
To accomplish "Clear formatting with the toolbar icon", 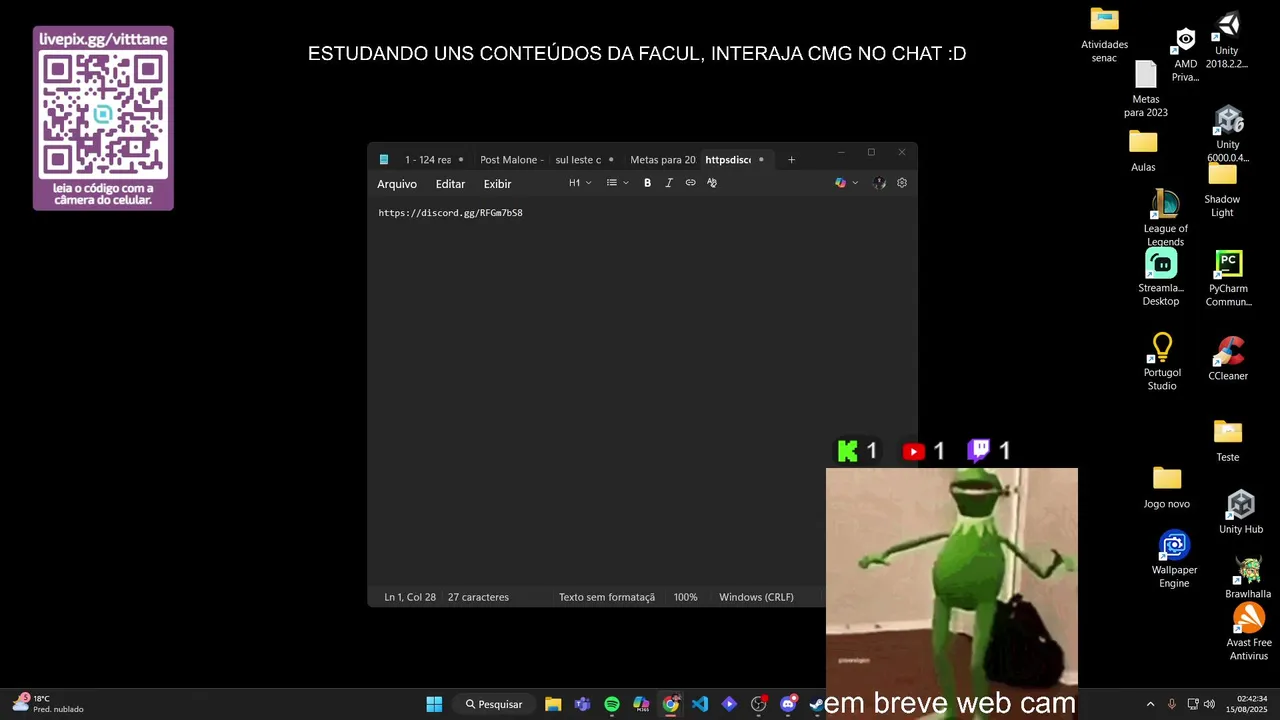I will (712, 183).
